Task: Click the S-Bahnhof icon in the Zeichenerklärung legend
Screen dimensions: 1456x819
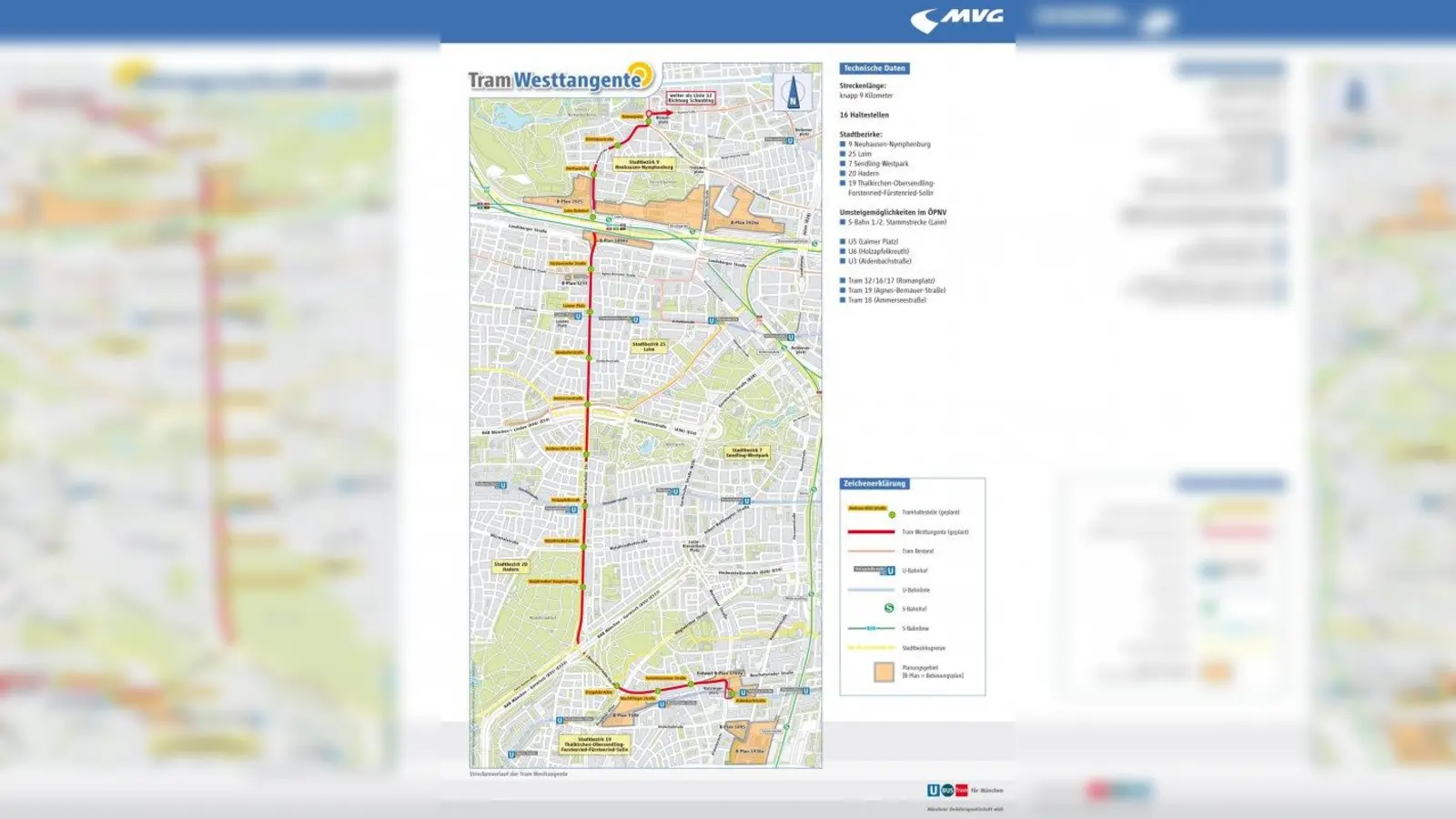Action: click(x=888, y=609)
